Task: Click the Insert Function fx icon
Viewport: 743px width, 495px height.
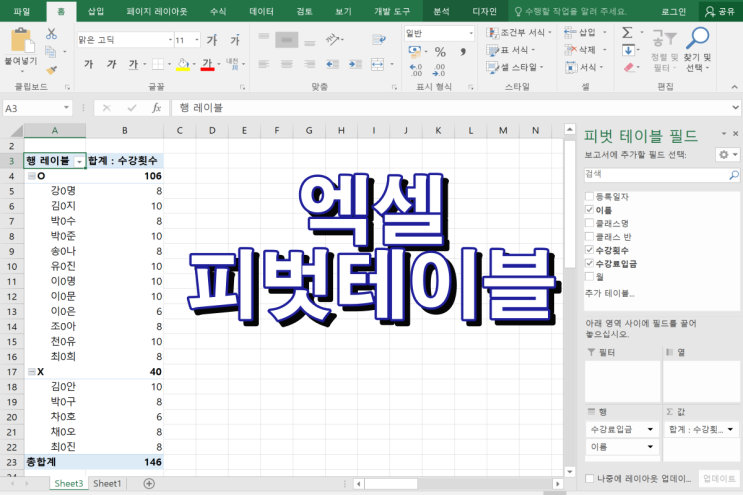Action: [x=156, y=108]
